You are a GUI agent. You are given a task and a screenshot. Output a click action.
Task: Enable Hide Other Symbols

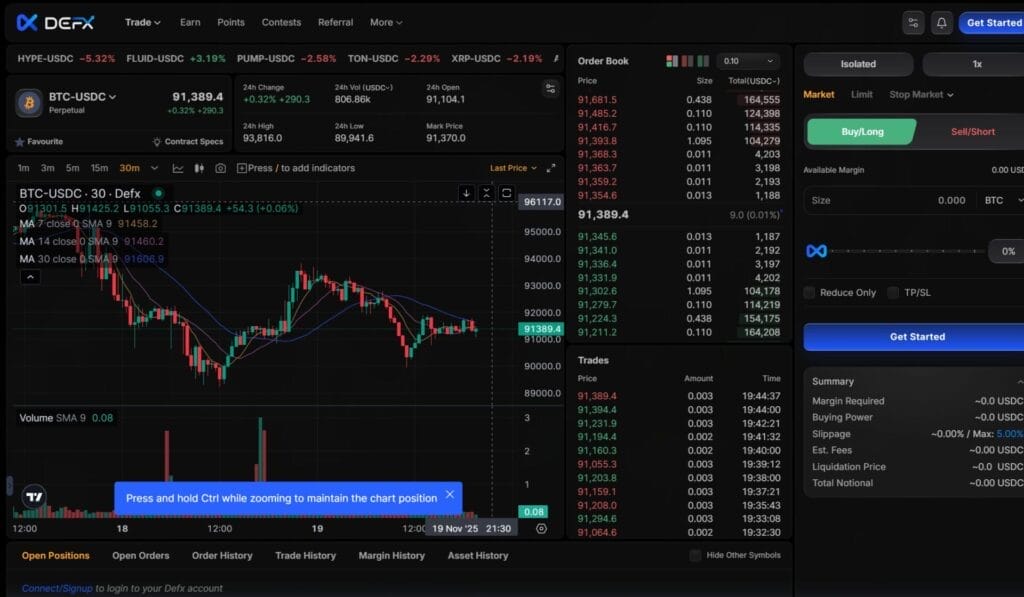click(694, 556)
